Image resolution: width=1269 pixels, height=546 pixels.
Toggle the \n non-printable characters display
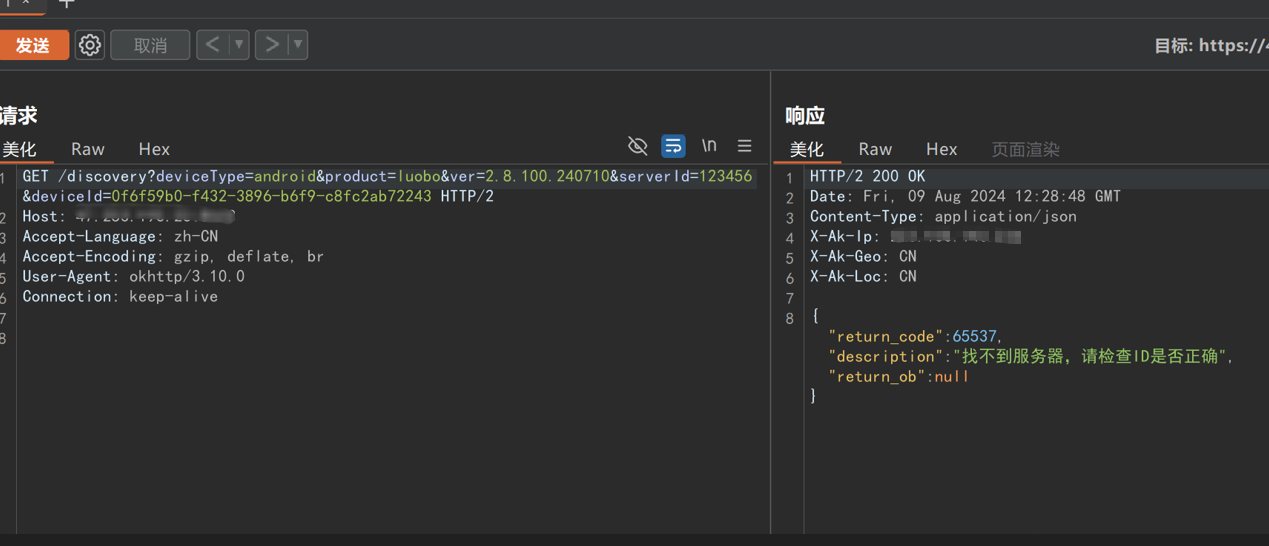tap(709, 146)
